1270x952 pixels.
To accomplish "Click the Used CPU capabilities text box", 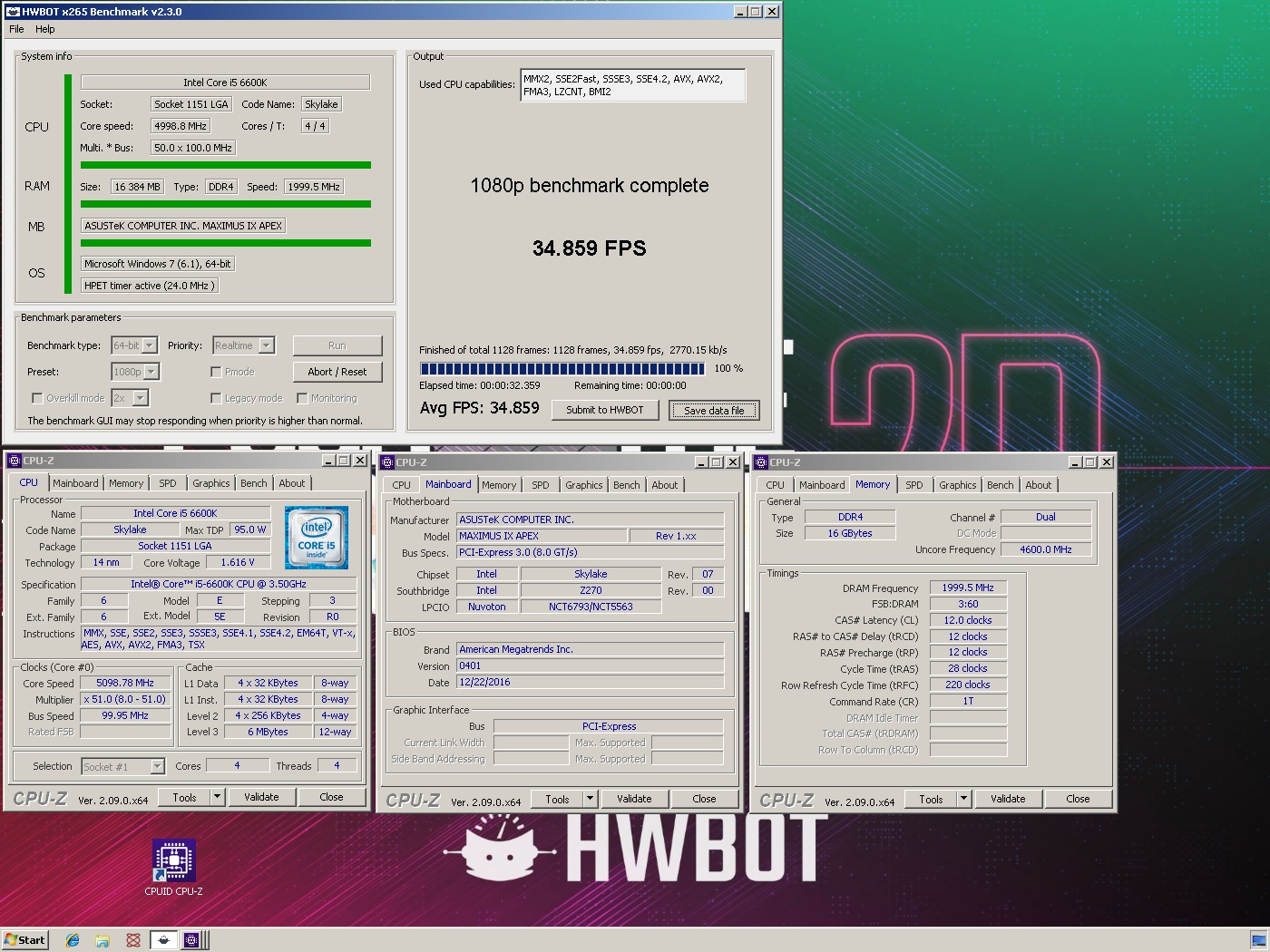I will (x=632, y=85).
